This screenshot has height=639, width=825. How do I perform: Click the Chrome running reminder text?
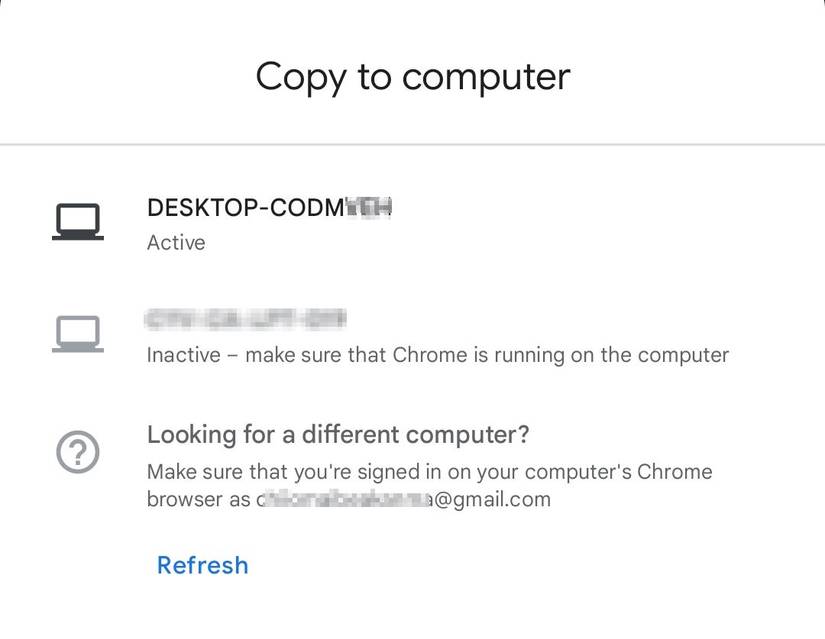point(438,354)
